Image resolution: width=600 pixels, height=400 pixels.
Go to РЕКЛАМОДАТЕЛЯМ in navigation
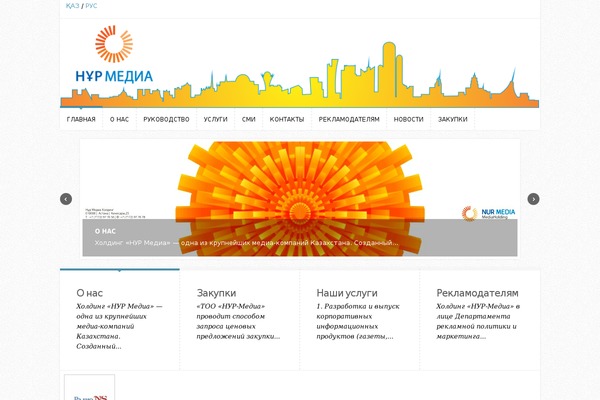[x=349, y=119]
